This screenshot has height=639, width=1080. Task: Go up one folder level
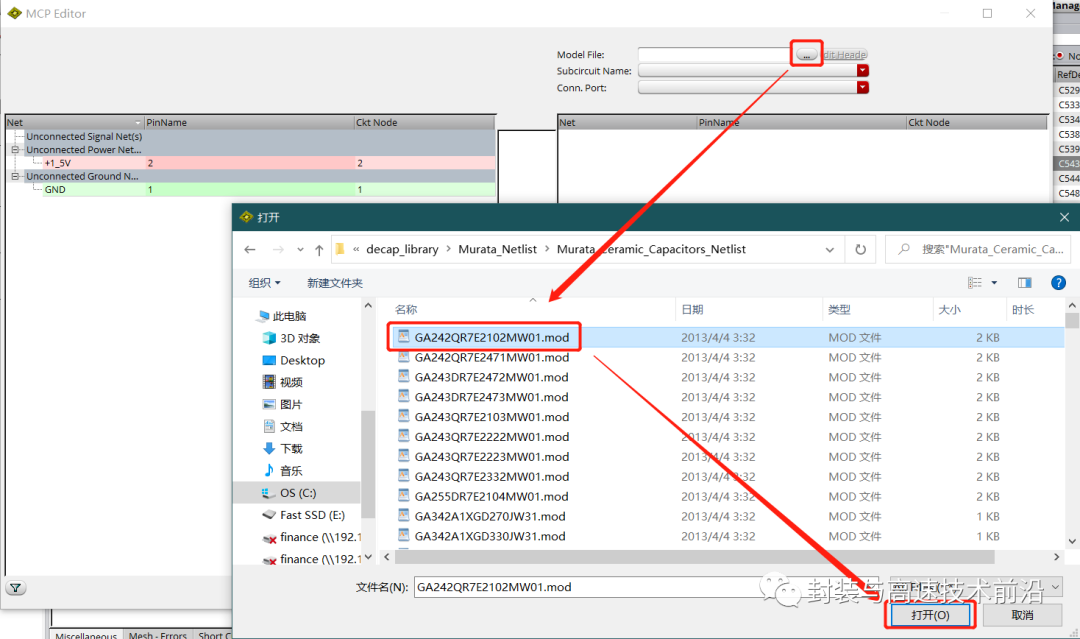click(x=319, y=249)
